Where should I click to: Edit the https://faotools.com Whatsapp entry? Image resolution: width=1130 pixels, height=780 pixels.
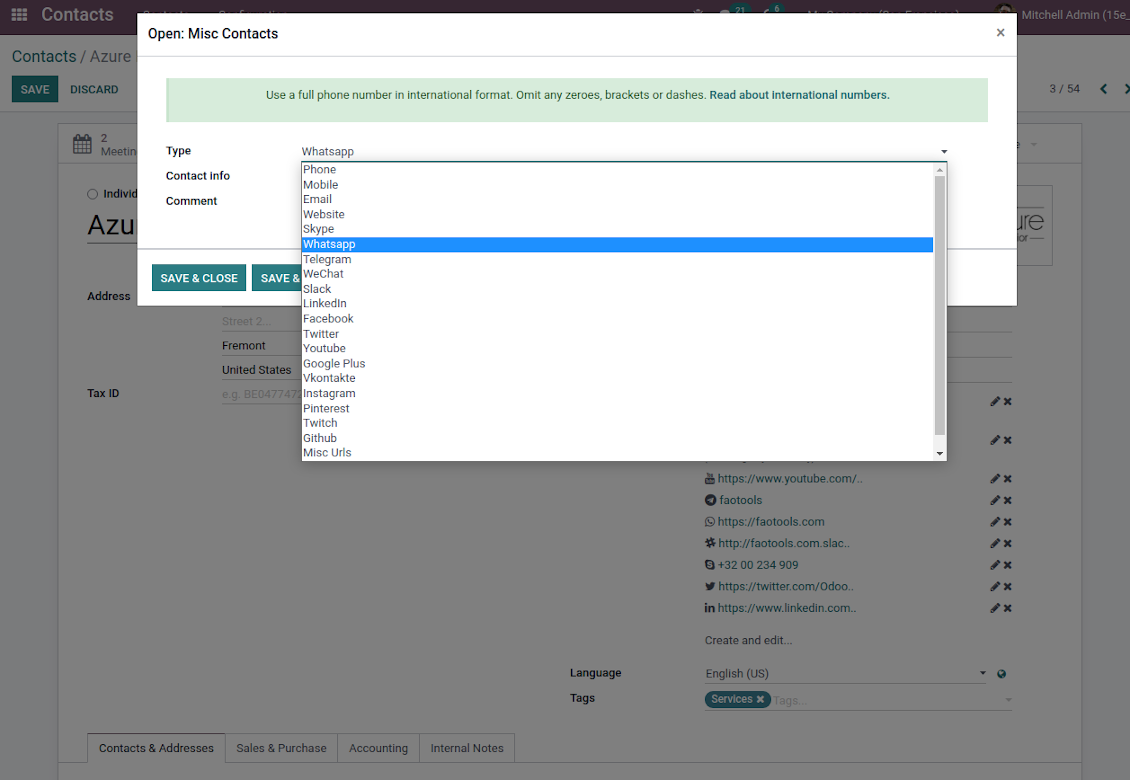tap(995, 522)
